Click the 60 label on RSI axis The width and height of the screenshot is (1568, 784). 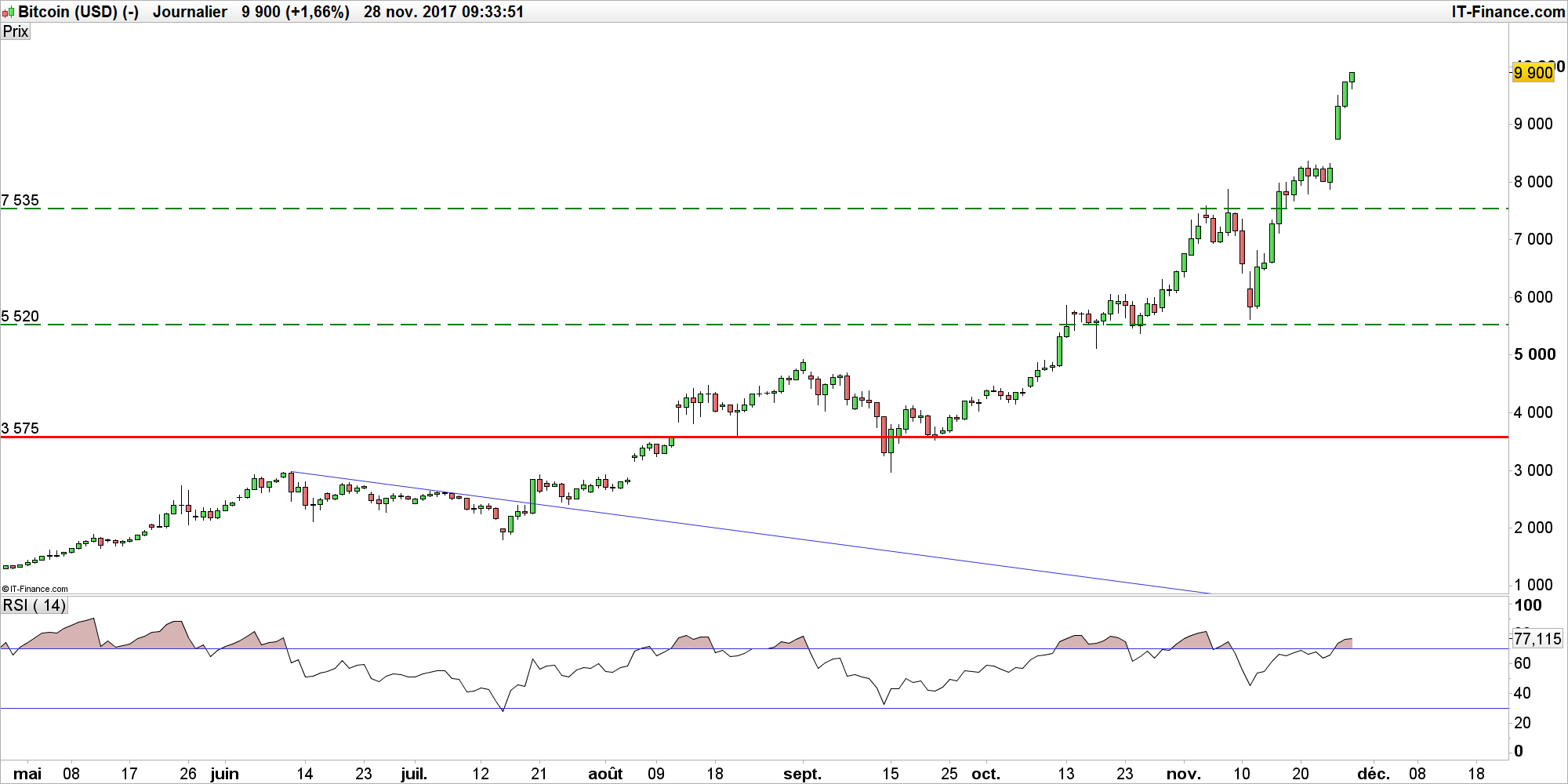click(x=1523, y=663)
